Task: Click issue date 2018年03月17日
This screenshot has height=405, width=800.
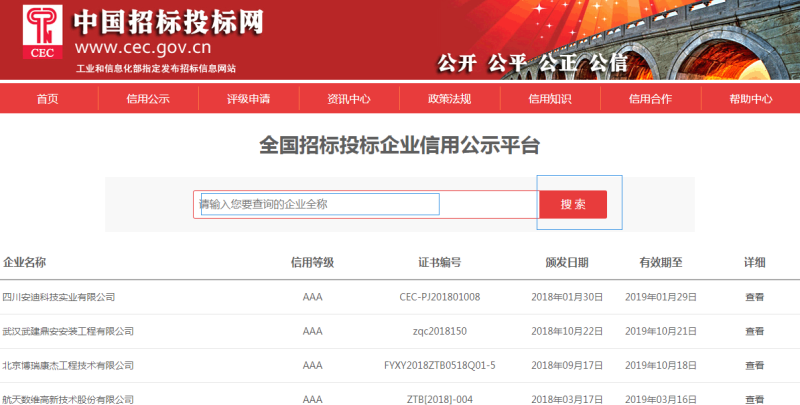Action: pyautogui.click(x=567, y=399)
